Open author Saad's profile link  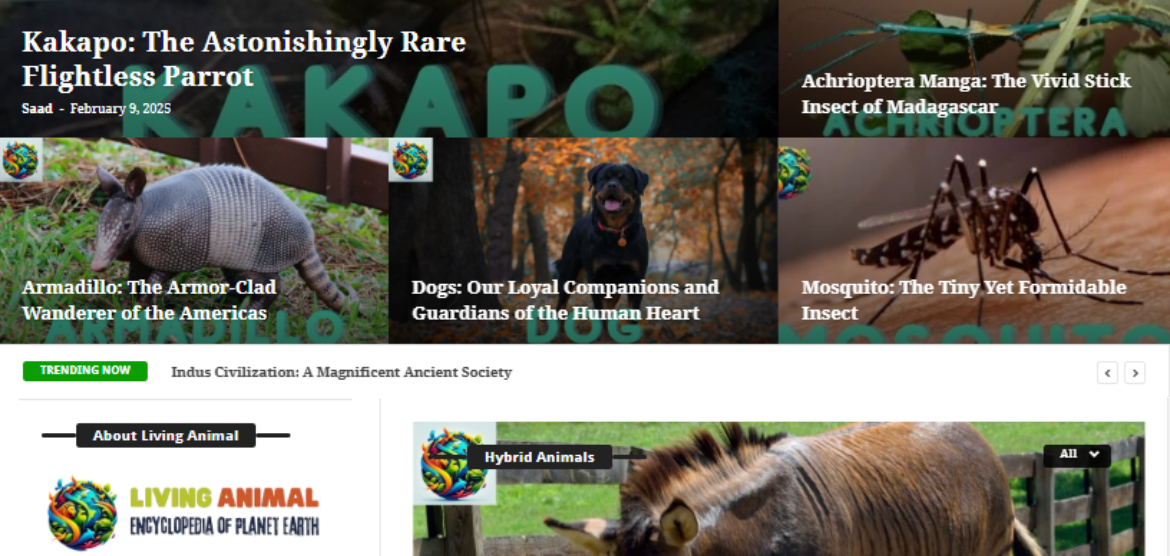37,109
